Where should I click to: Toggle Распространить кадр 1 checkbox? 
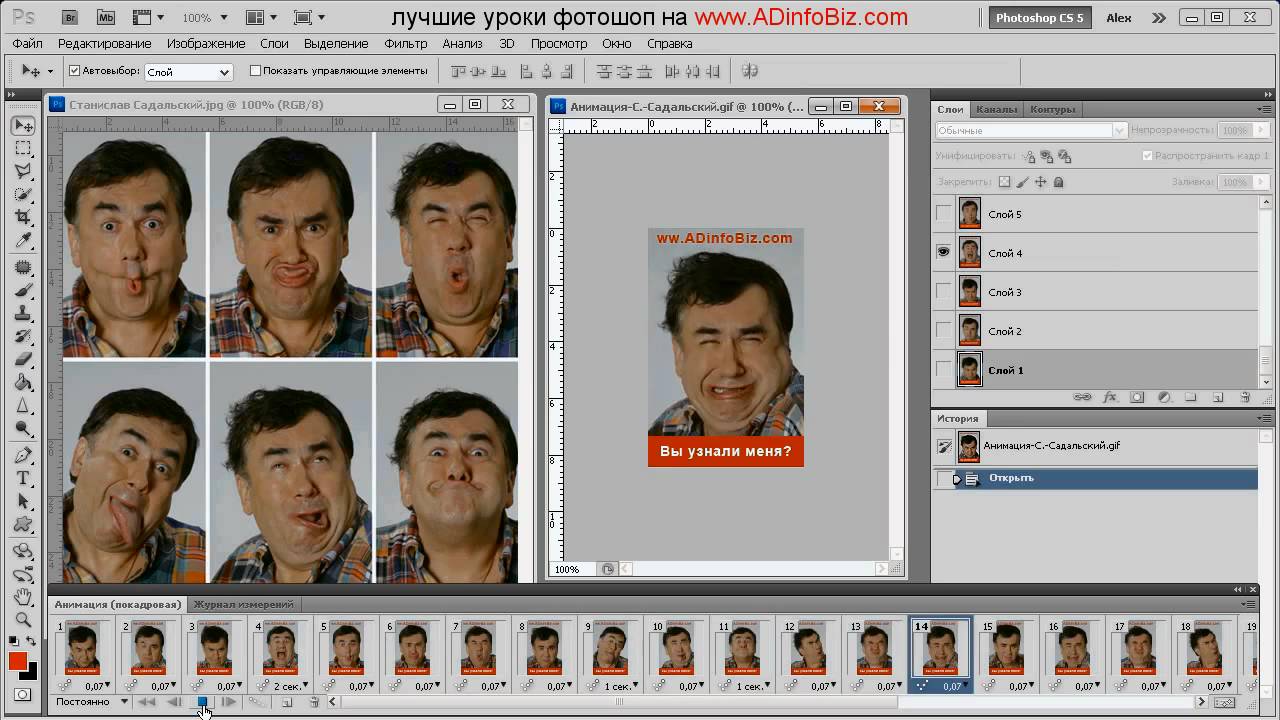pos(1148,156)
